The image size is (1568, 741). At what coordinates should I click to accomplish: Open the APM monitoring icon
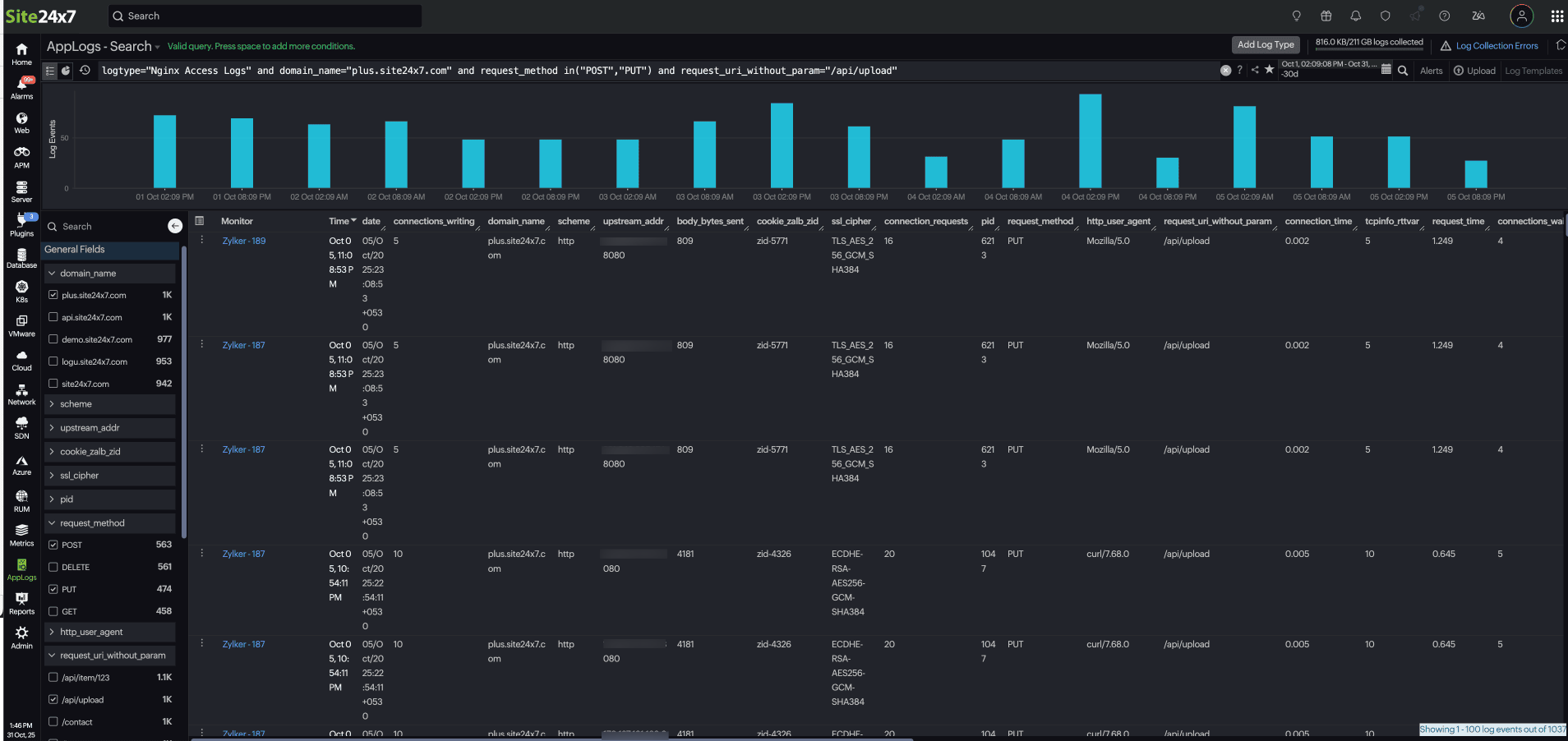click(21, 156)
